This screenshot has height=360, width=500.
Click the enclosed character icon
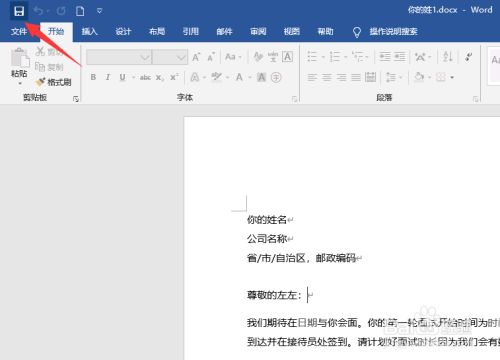276,77
